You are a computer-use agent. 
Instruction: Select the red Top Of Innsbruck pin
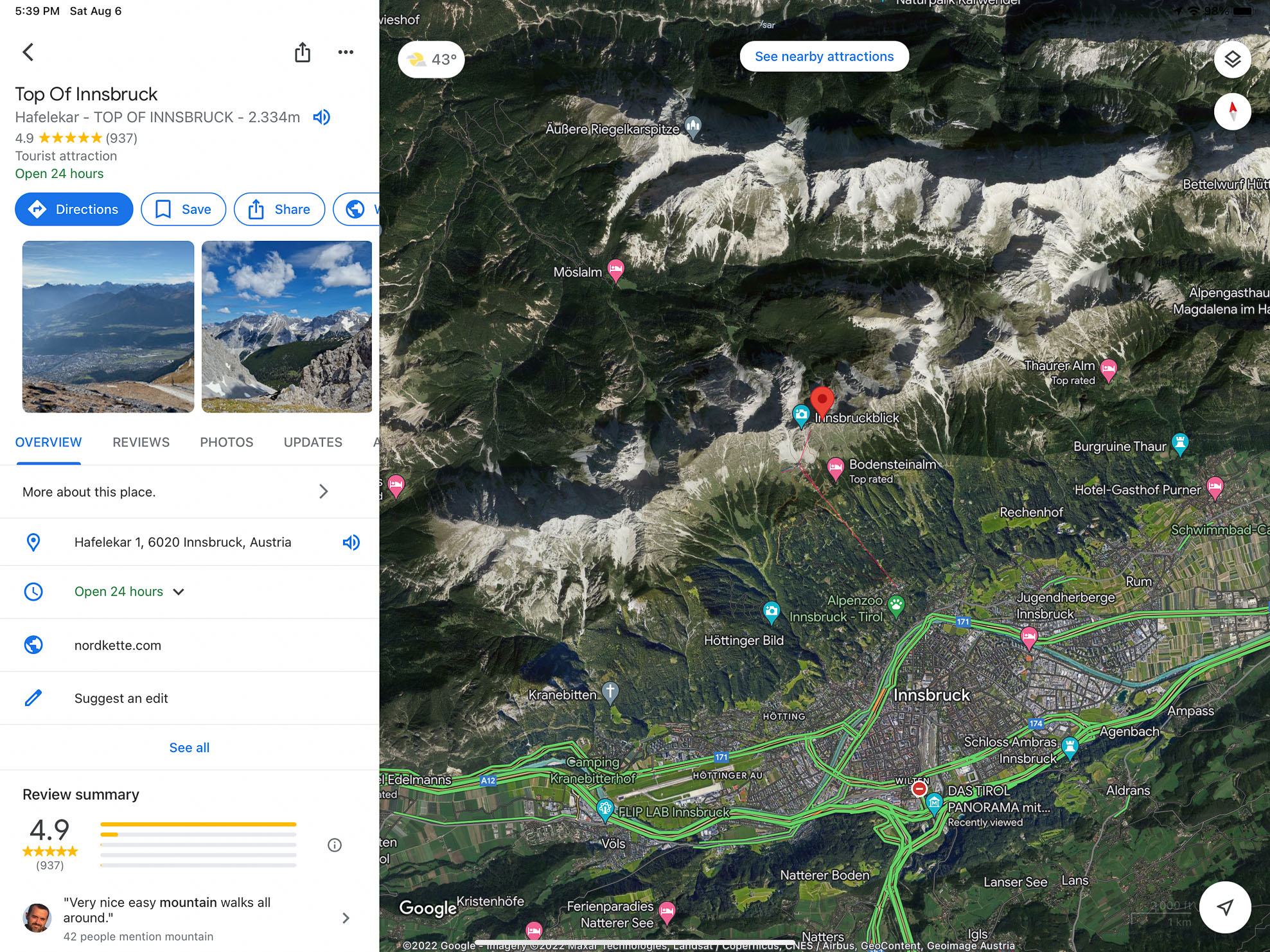[x=822, y=403]
